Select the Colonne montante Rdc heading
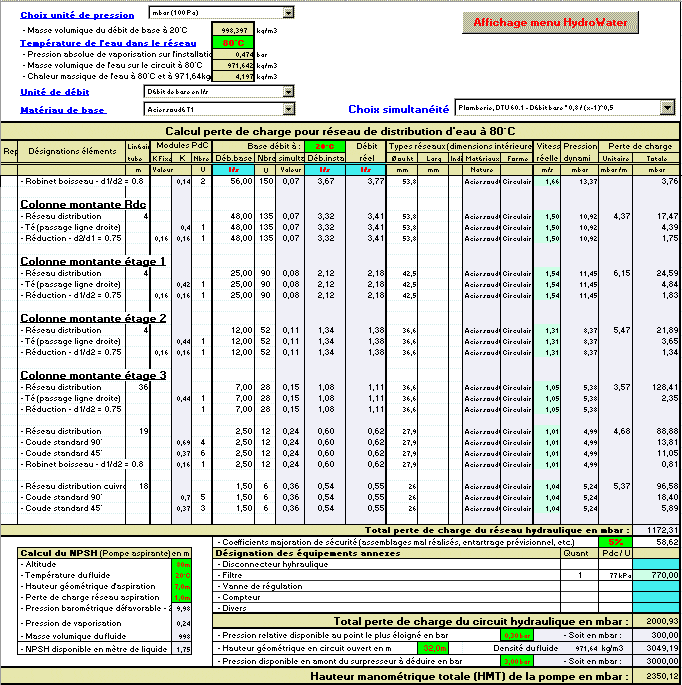This screenshot has width=682, height=685. click(x=83, y=204)
